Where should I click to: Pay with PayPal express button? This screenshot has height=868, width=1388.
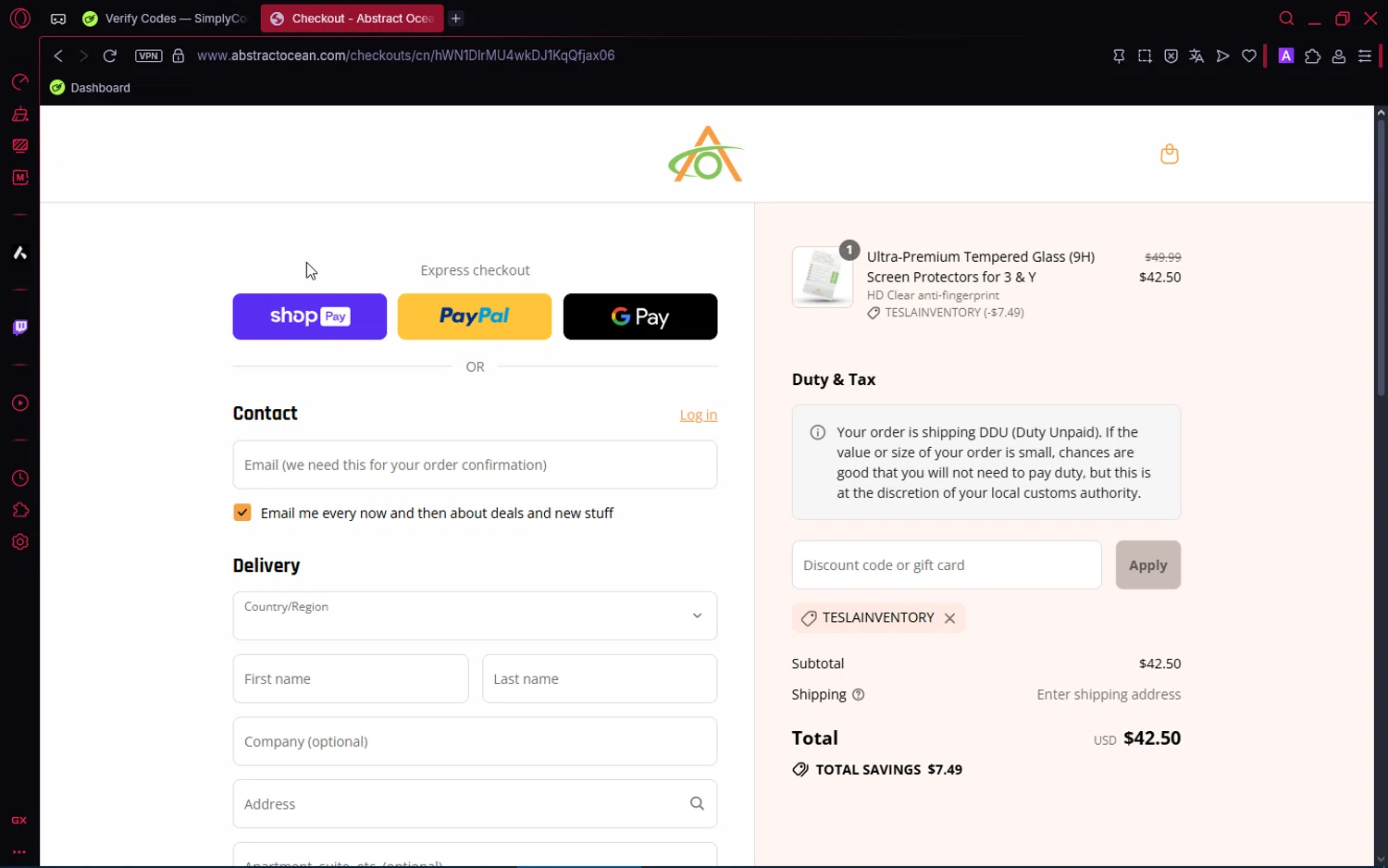tap(475, 316)
